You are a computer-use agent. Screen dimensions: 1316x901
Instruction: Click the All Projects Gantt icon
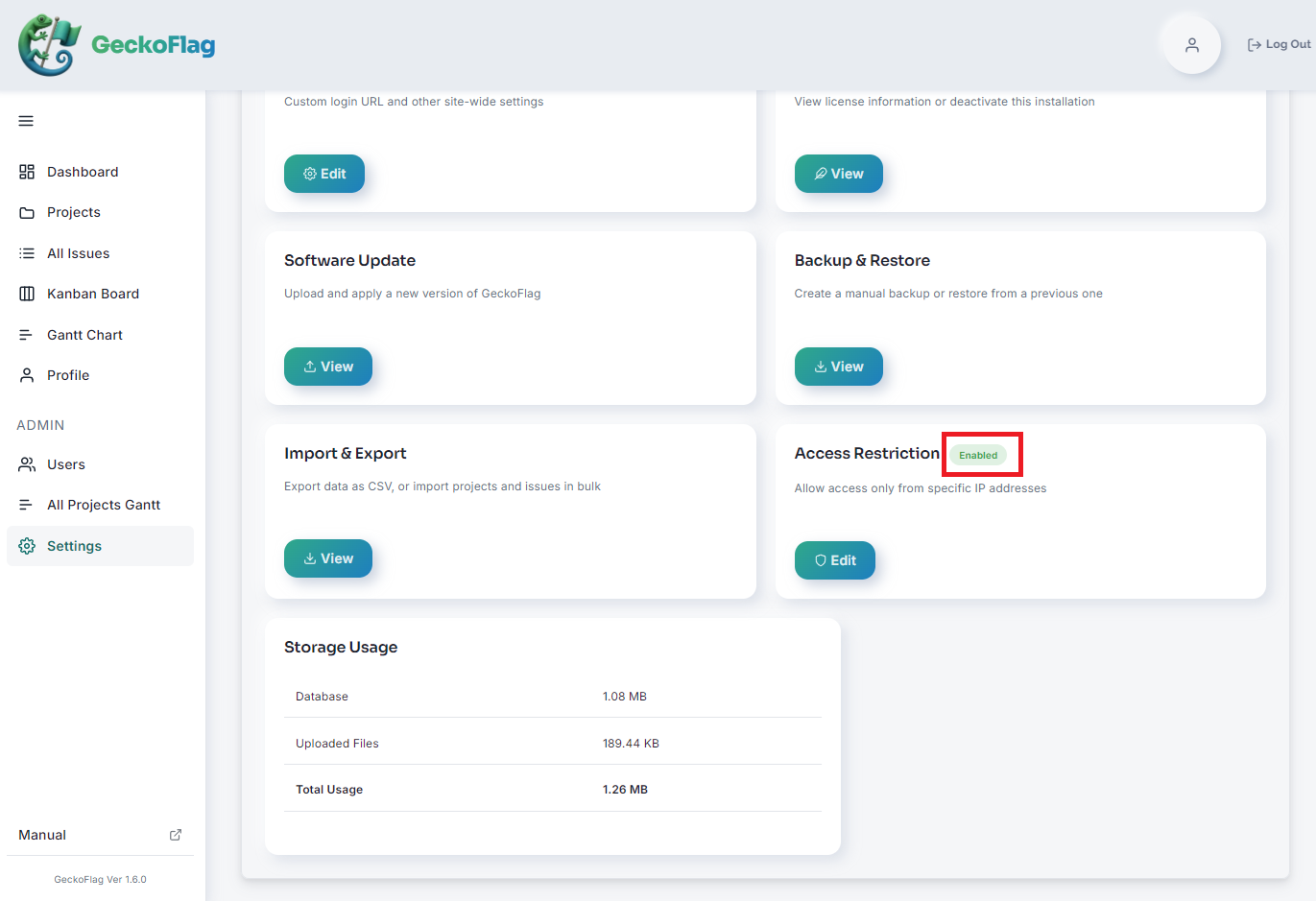click(x=27, y=505)
